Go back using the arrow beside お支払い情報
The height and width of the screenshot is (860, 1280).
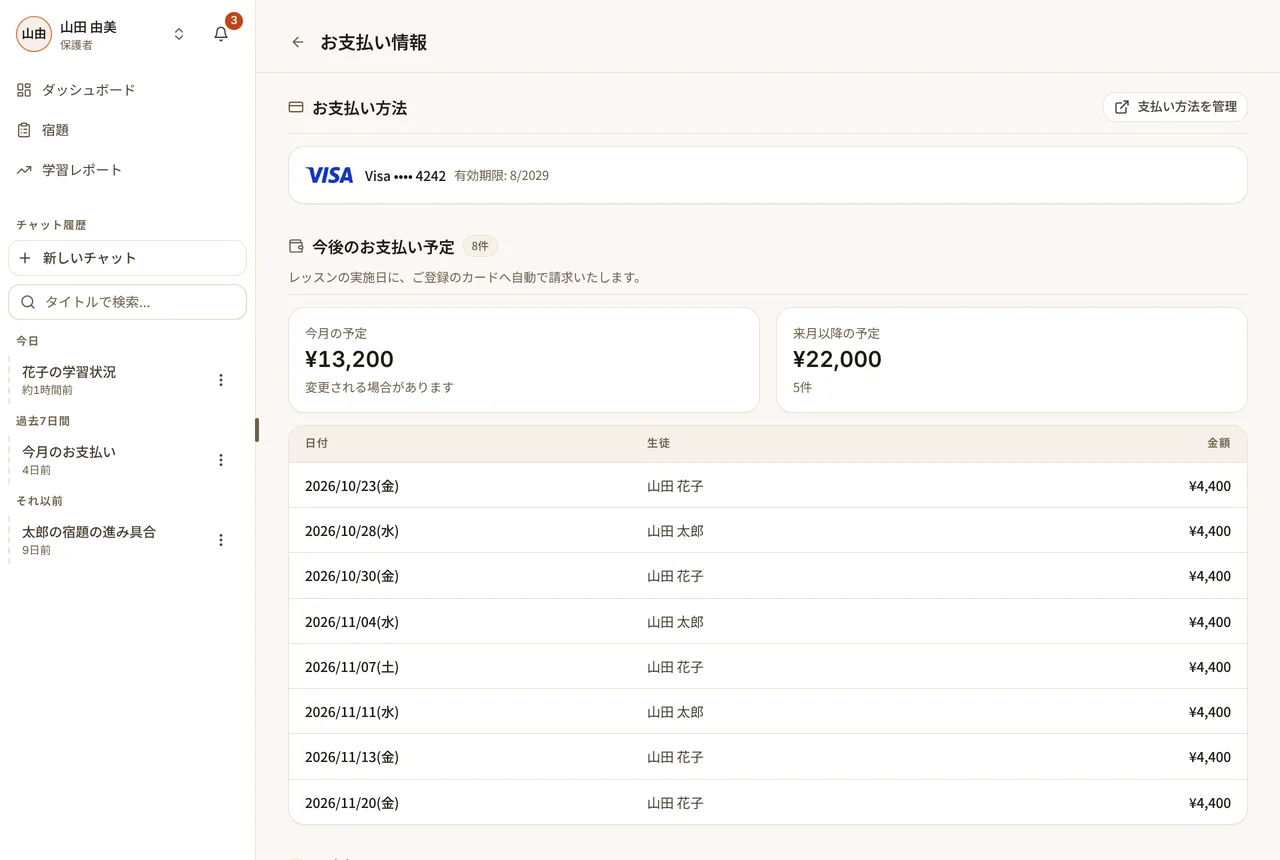coord(297,42)
